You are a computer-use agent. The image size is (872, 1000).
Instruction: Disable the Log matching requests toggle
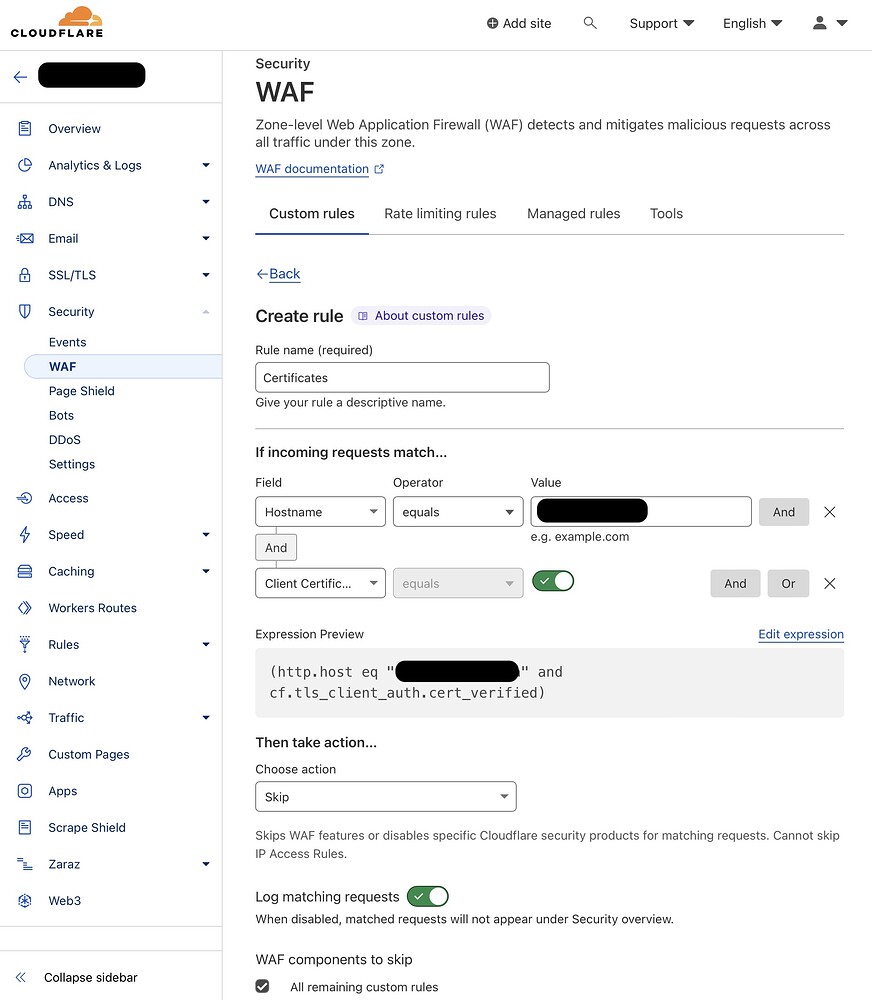[427, 896]
